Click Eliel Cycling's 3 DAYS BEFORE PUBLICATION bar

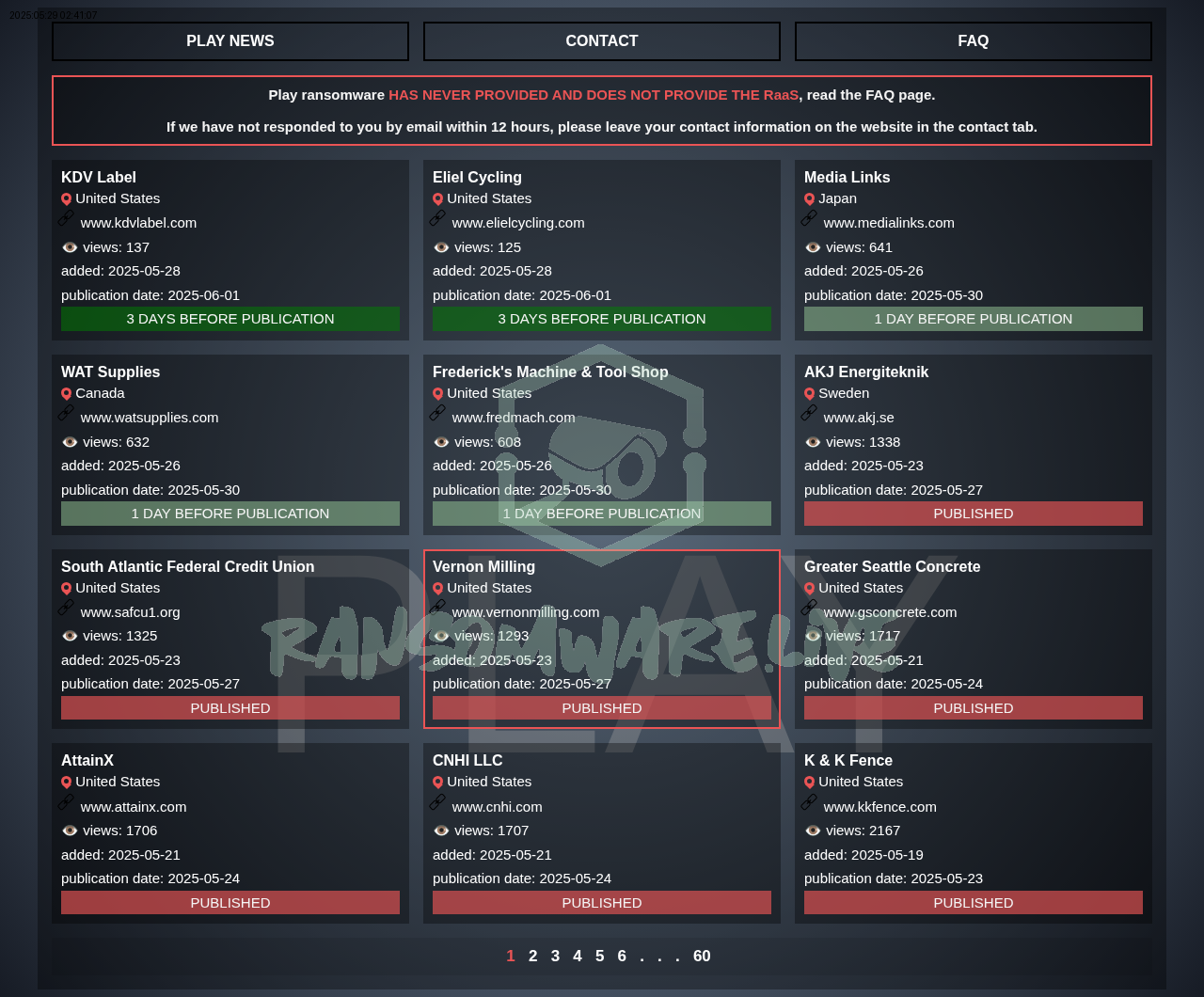tap(602, 319)
